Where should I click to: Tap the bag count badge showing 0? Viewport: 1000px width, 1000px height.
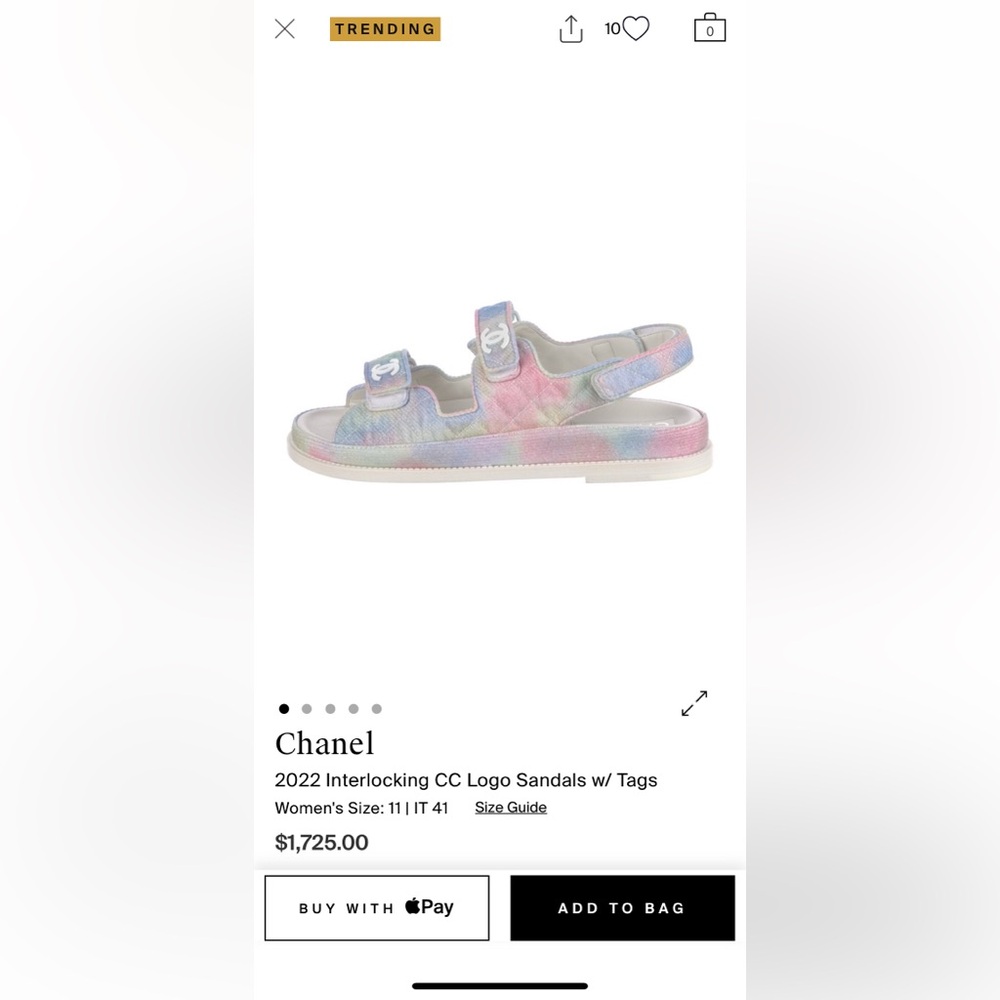point(709,31)
